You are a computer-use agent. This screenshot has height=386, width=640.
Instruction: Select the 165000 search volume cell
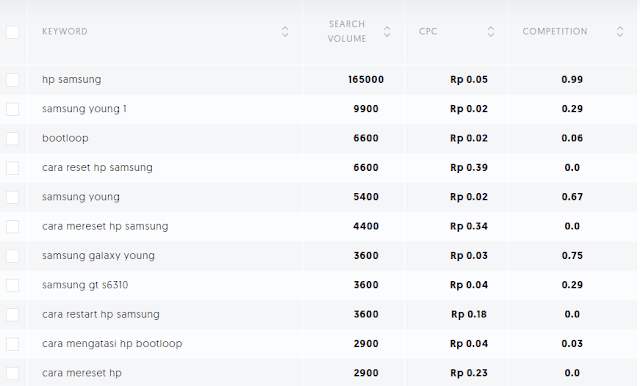pyautogui.click(x=366, y=80)
